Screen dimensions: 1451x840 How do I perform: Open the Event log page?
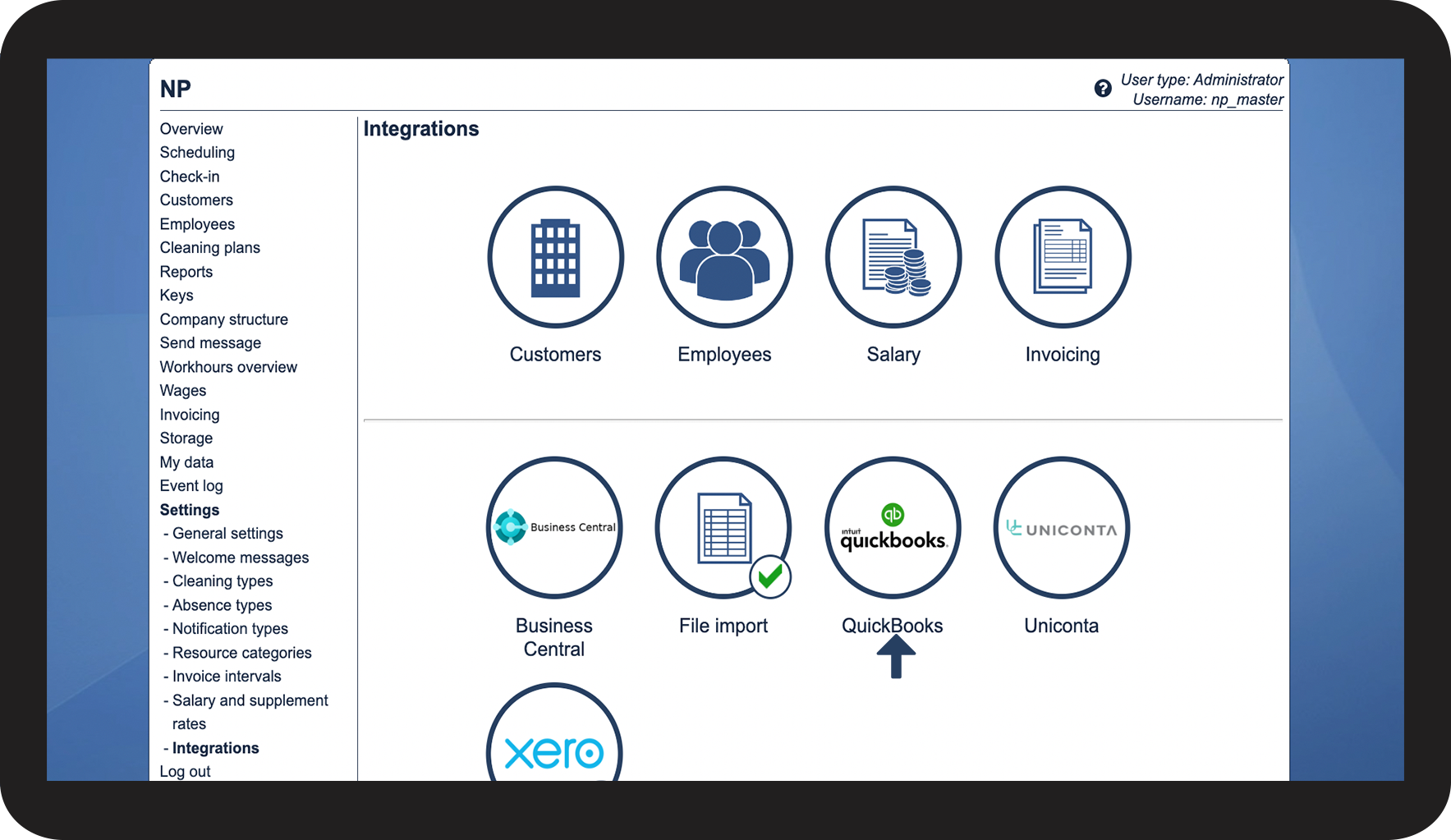click(x=191, y=486)
